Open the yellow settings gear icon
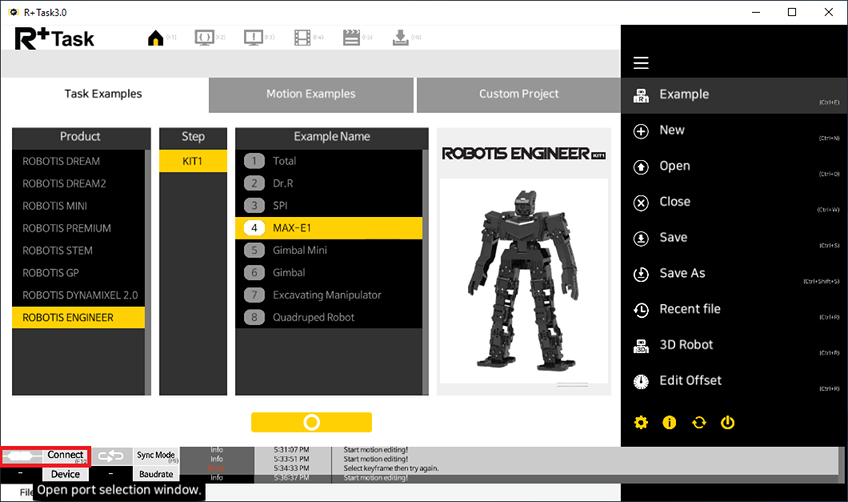Image resolution: width=848 pixels, height=502 pixels. coord(641,423)
